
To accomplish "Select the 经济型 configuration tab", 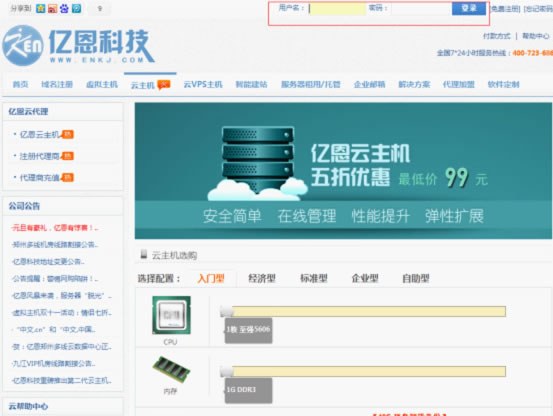I will pos(262,279).
